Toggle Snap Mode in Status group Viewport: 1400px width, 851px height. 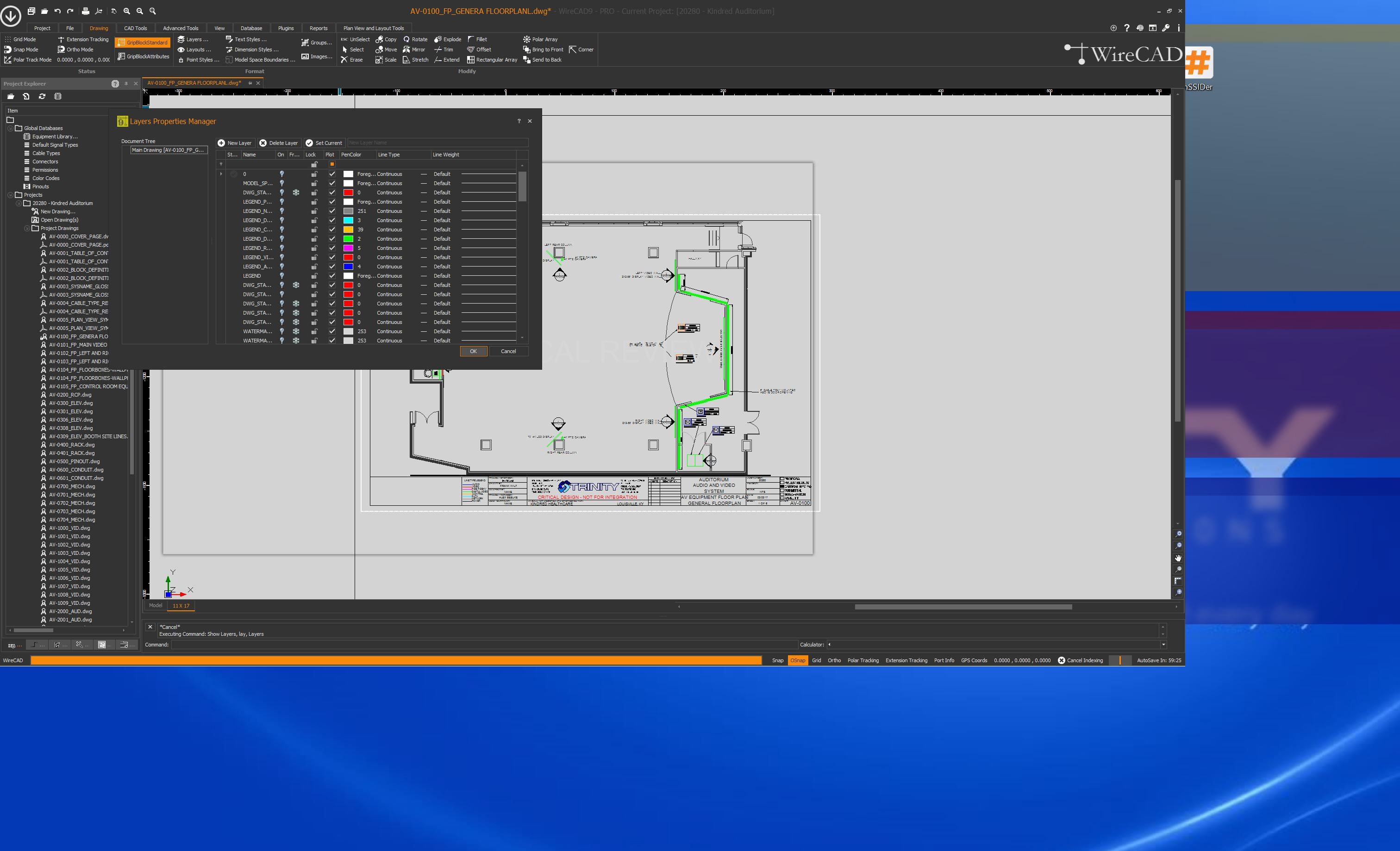[21, 50]
